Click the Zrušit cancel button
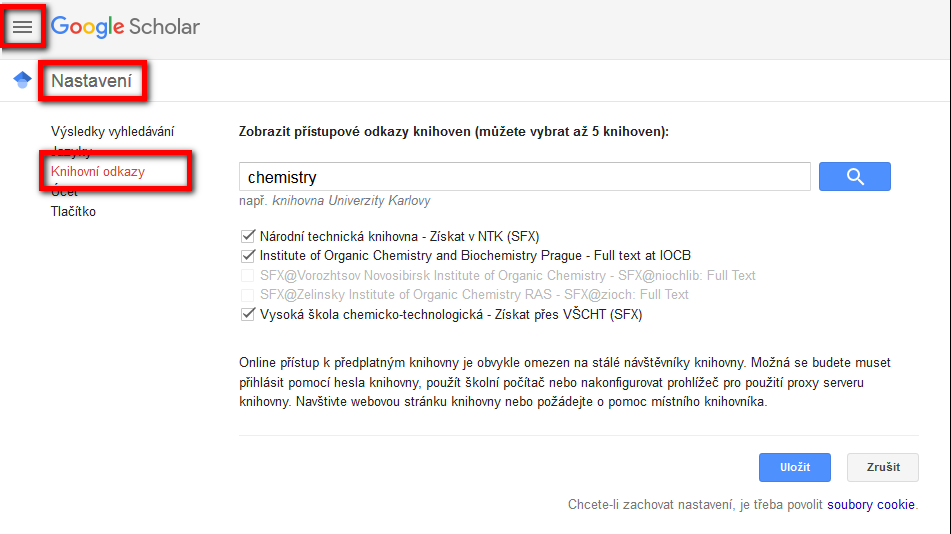The width and height of the screenshot is (951, 534). [882, 467]
